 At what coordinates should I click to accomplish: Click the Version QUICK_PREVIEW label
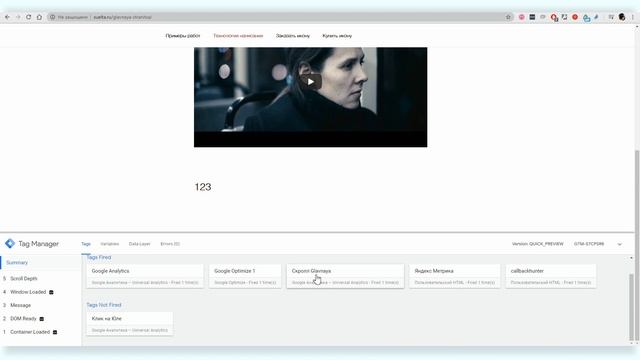[x=538, y=244]
